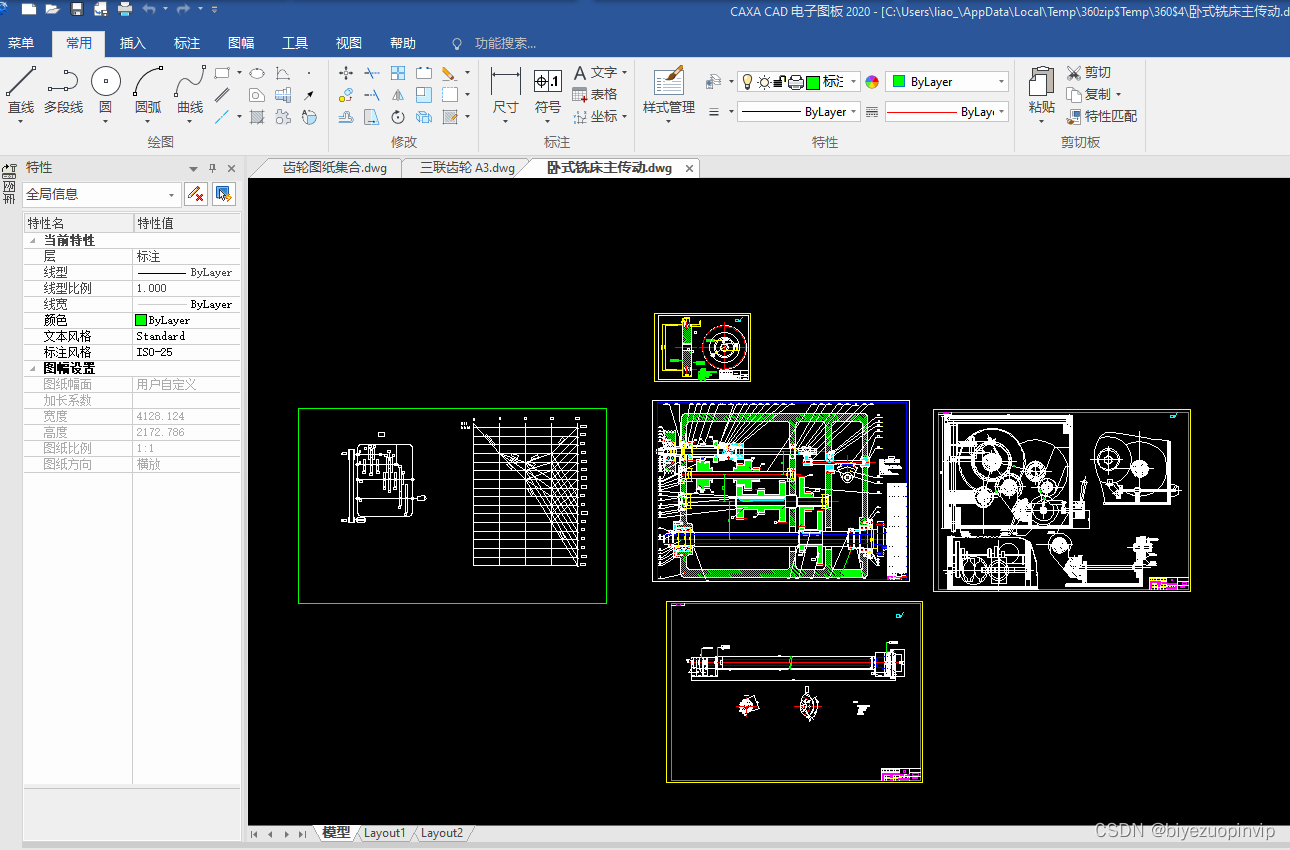Open the layer 标注 dropdown
The image size is (1290, 850).
pos(854,82)
